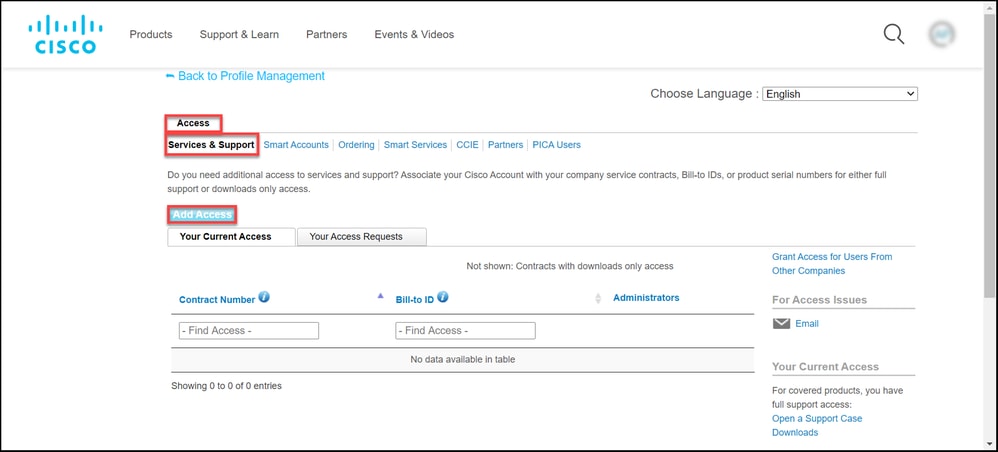Click the Cisco logo
Image resolution: width=998 pixels, height=452 pixels.
coord(65,34)
